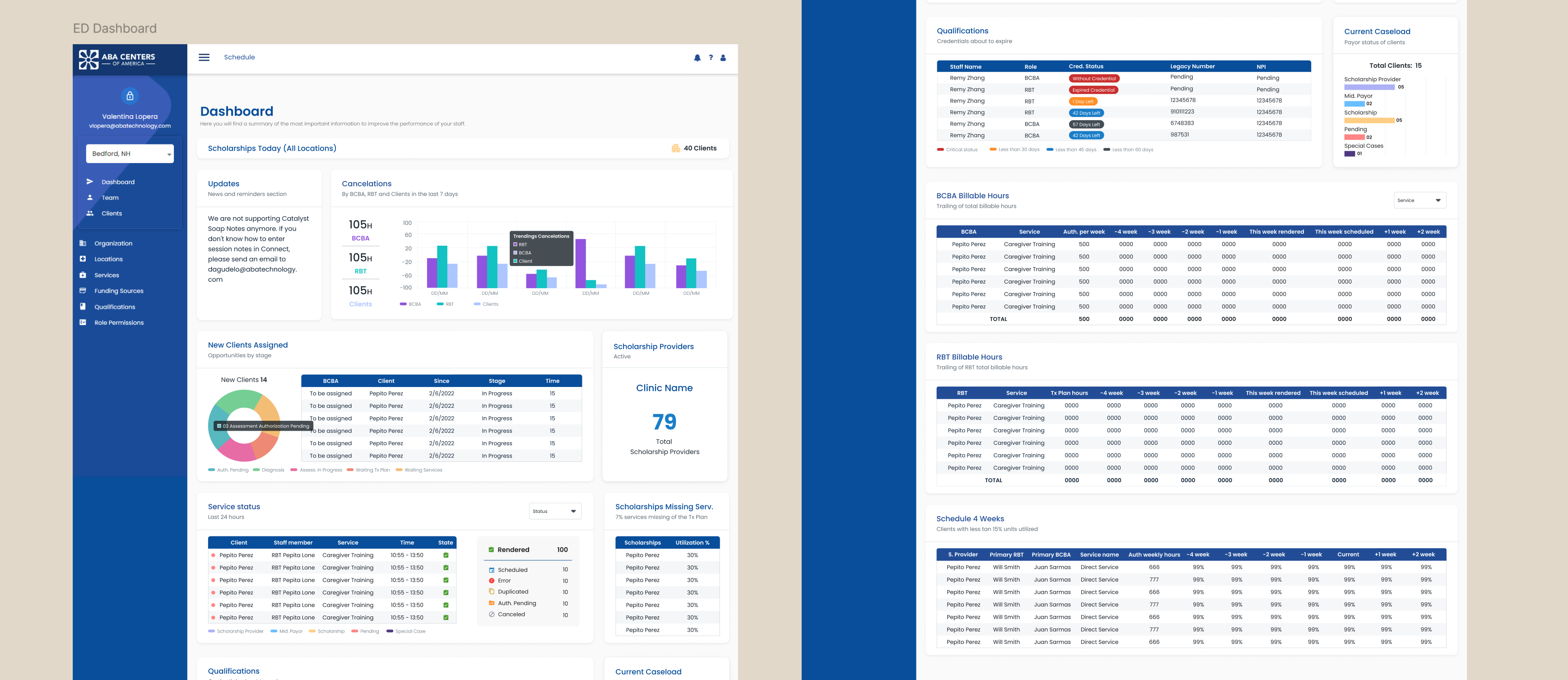Toggle the Rendered green checkbox
1568x680 pixels.
point(491,550)
